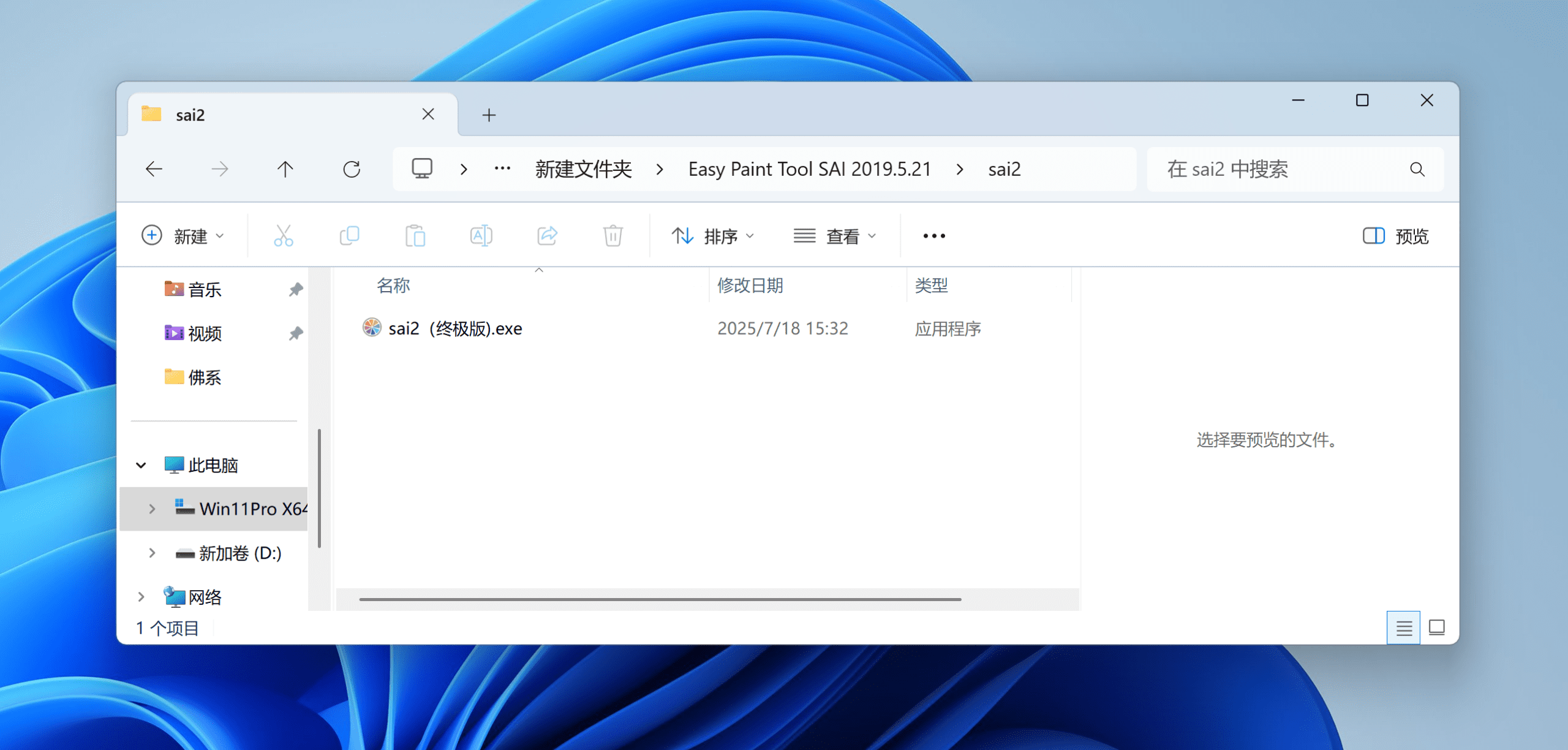Image resolution: width=1568 pixels, height=750 pixels.
Task: Click the Share icon
Action: (547, 236)
